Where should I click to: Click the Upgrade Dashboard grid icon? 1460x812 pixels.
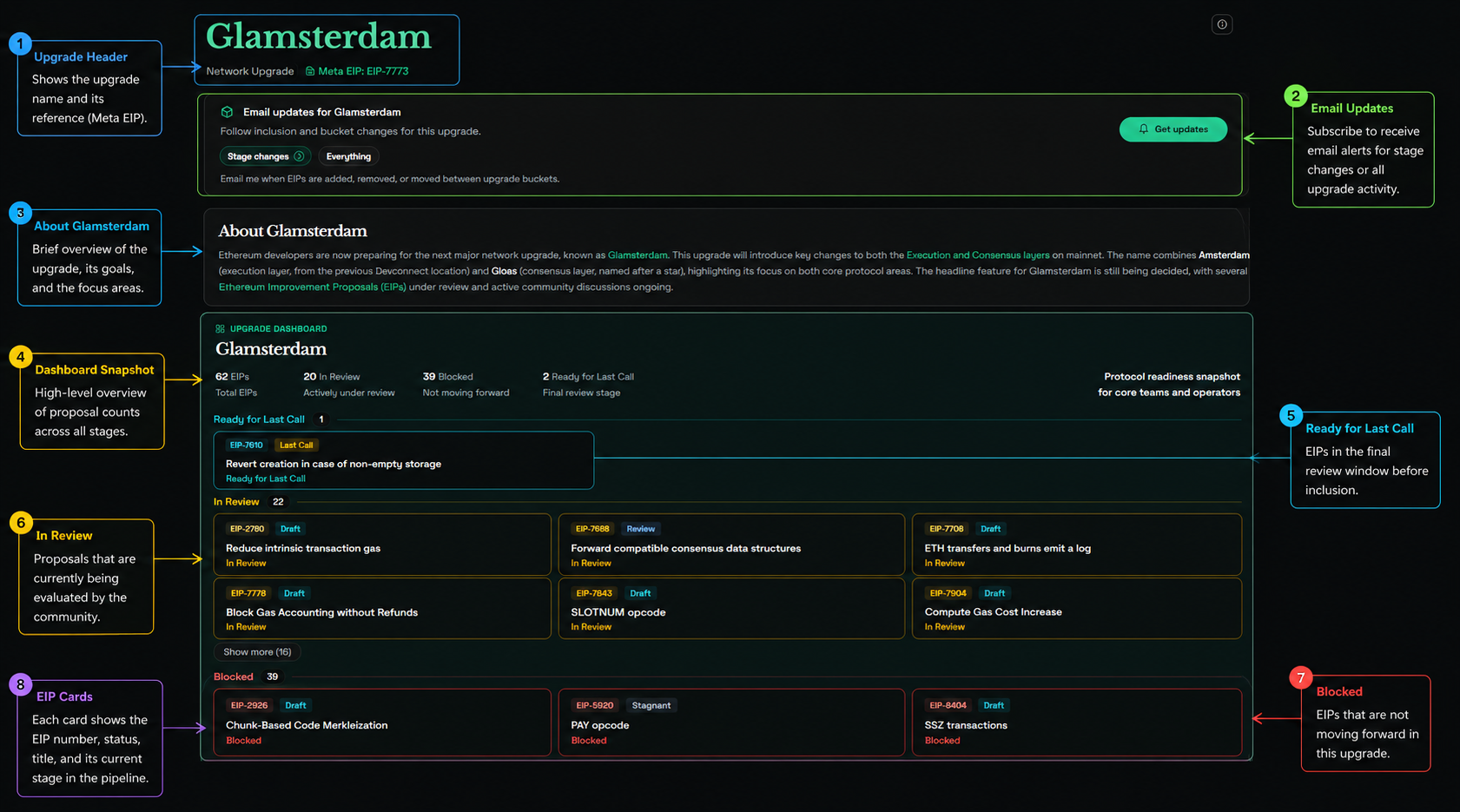pos(220,329)
